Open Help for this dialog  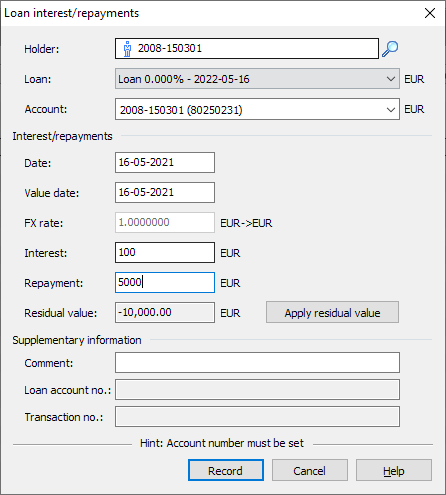click(x=394, y=470)
